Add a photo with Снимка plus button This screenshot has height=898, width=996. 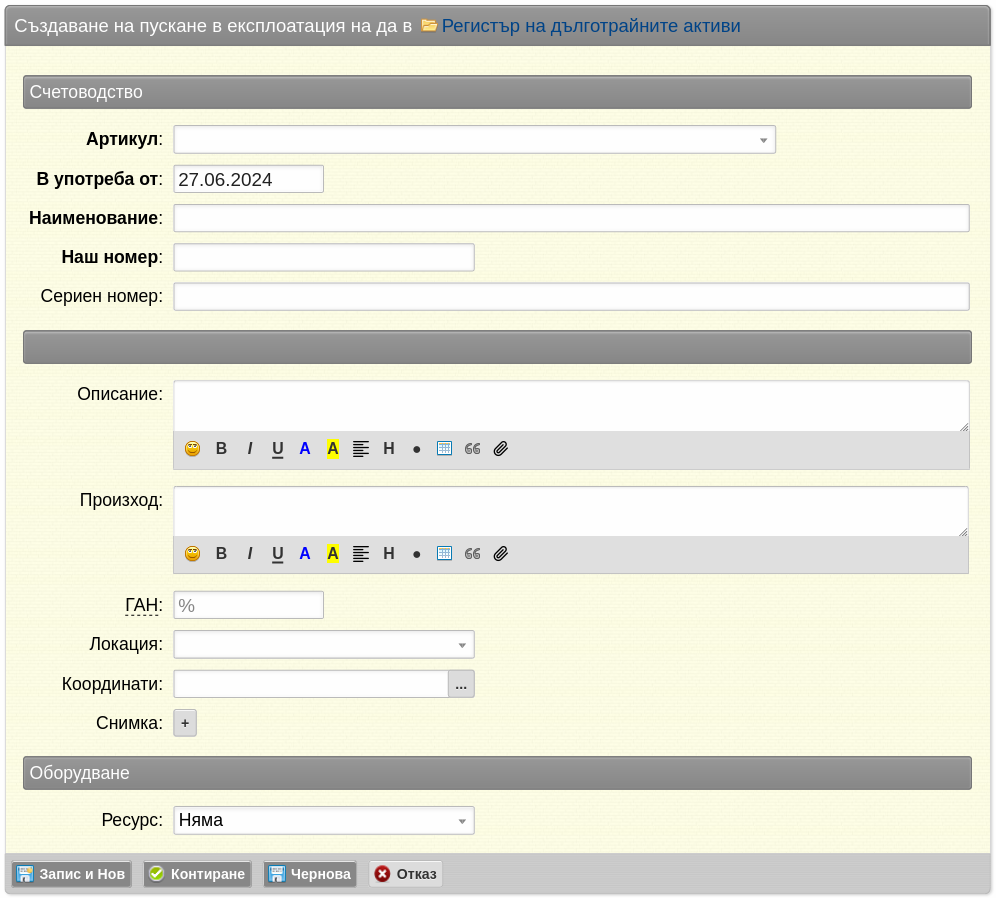point(185,723)
